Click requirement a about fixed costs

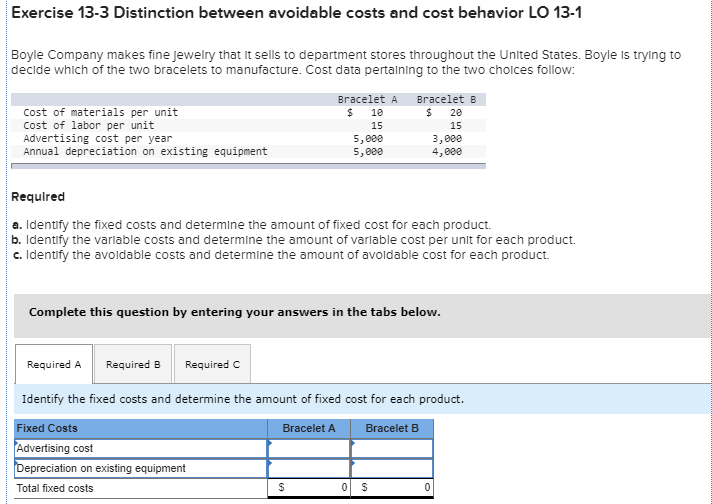252,225
